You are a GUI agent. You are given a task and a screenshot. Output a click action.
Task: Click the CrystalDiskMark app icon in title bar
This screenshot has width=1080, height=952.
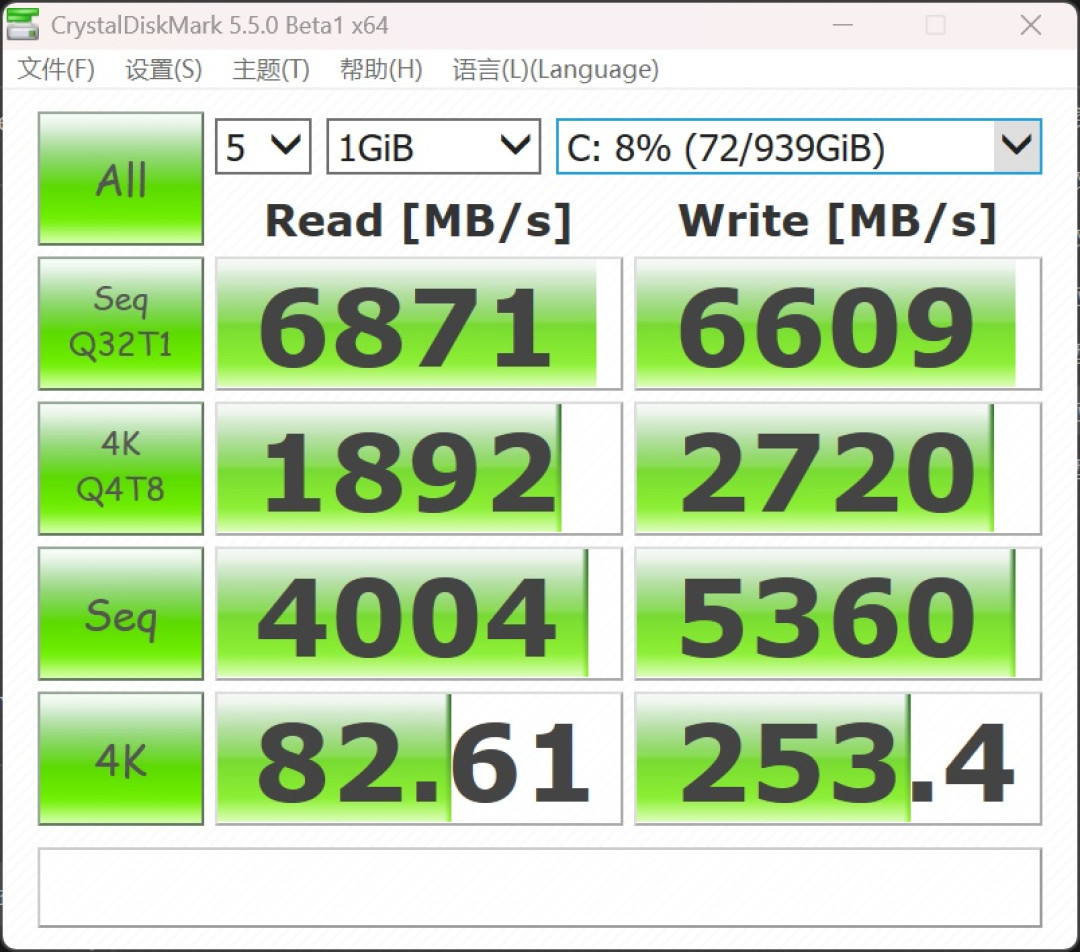coord(22,25)
